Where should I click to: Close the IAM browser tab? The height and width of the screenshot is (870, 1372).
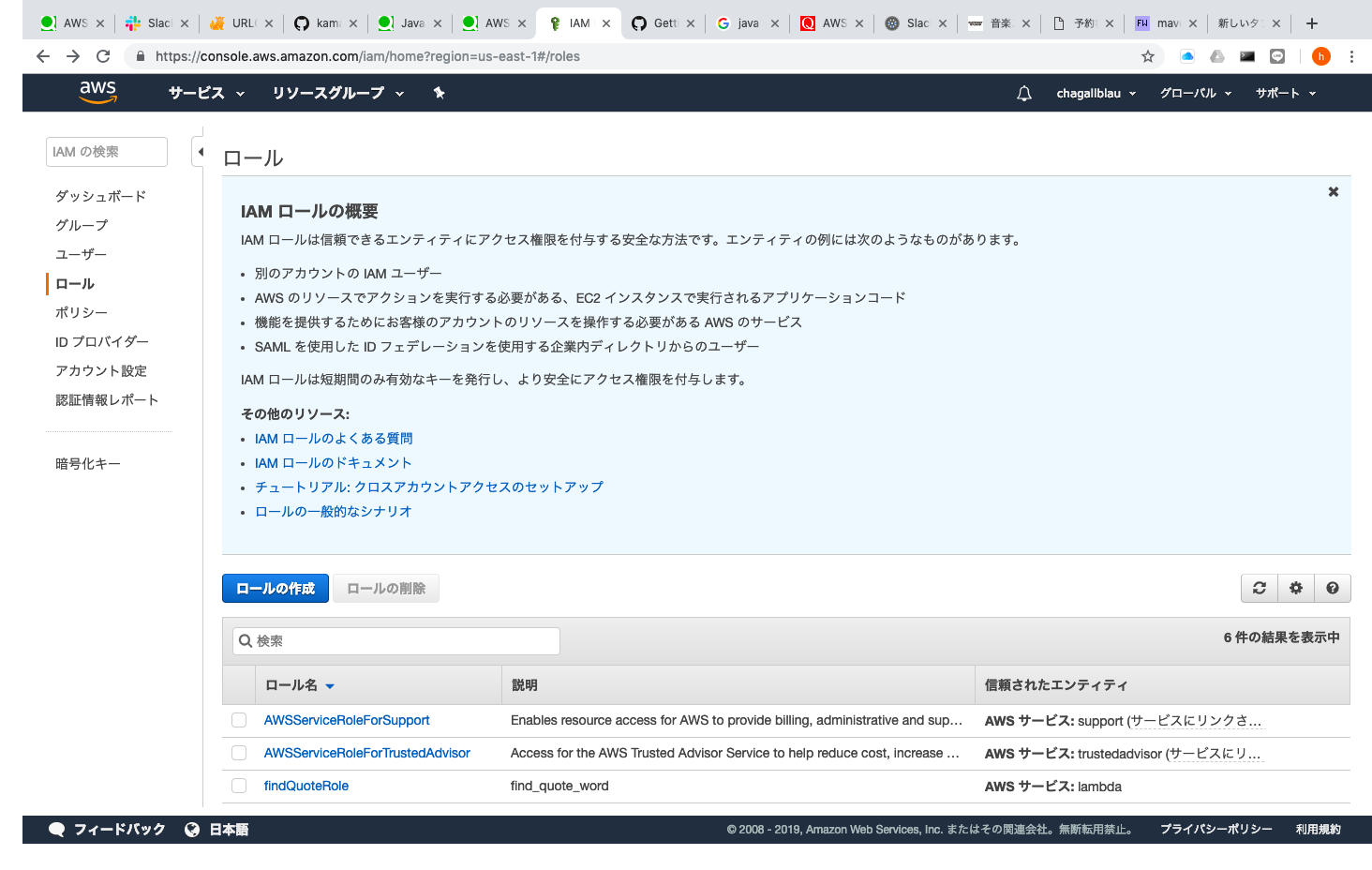point(606,23)
